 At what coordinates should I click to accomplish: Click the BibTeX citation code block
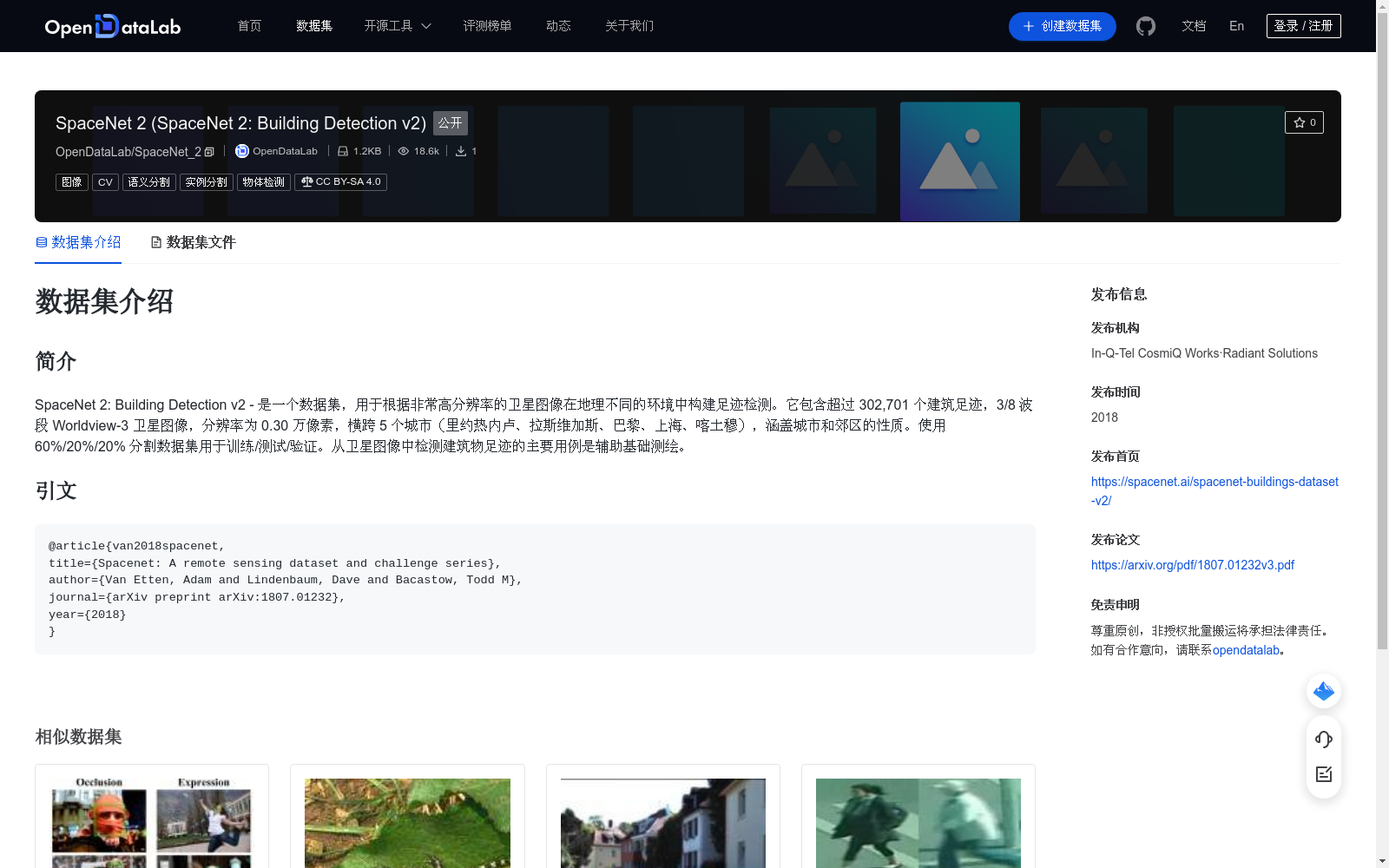pos(535,589)
